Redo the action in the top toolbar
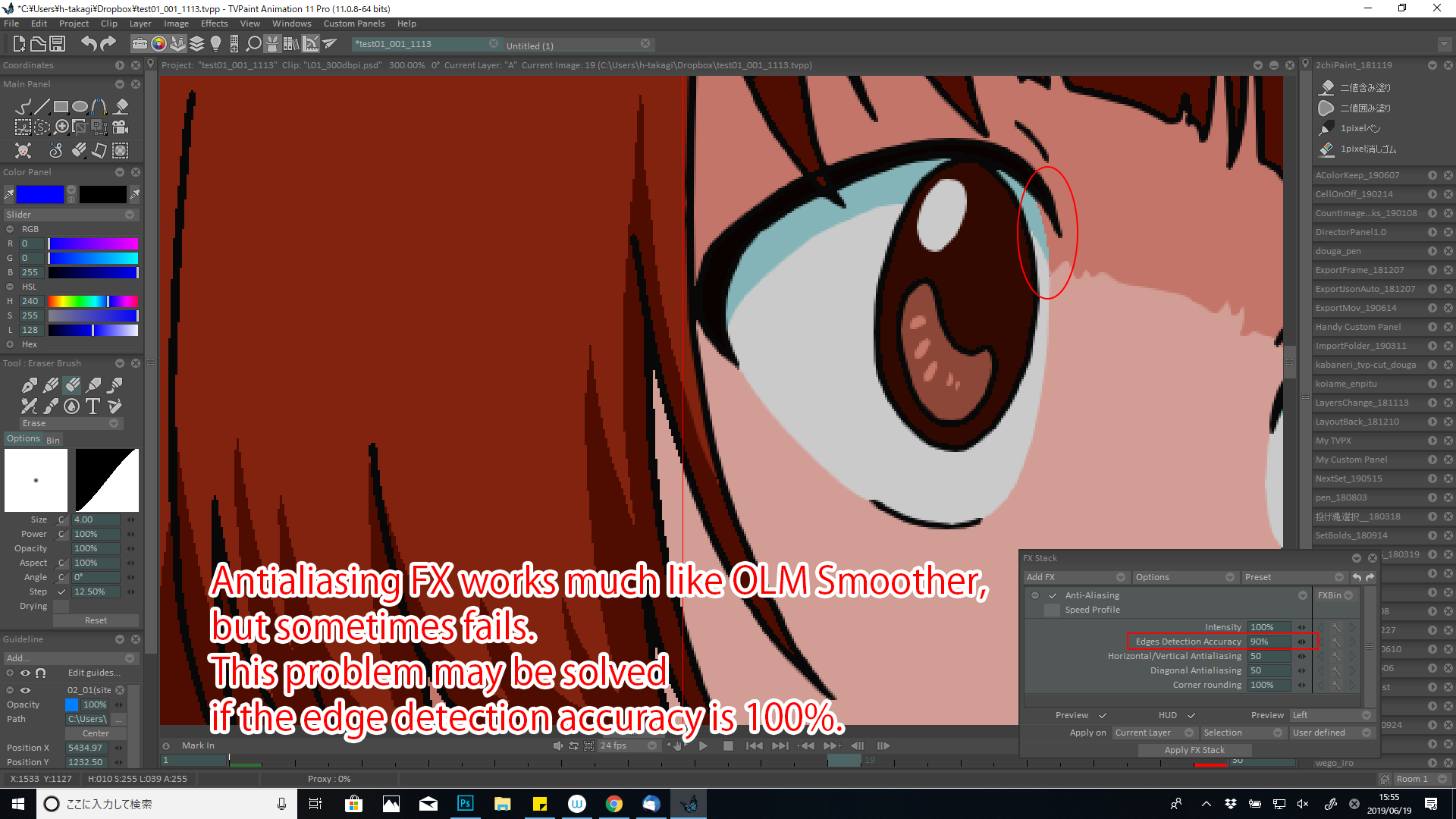This screenshot has width=1456, height=819. [108, 44]
